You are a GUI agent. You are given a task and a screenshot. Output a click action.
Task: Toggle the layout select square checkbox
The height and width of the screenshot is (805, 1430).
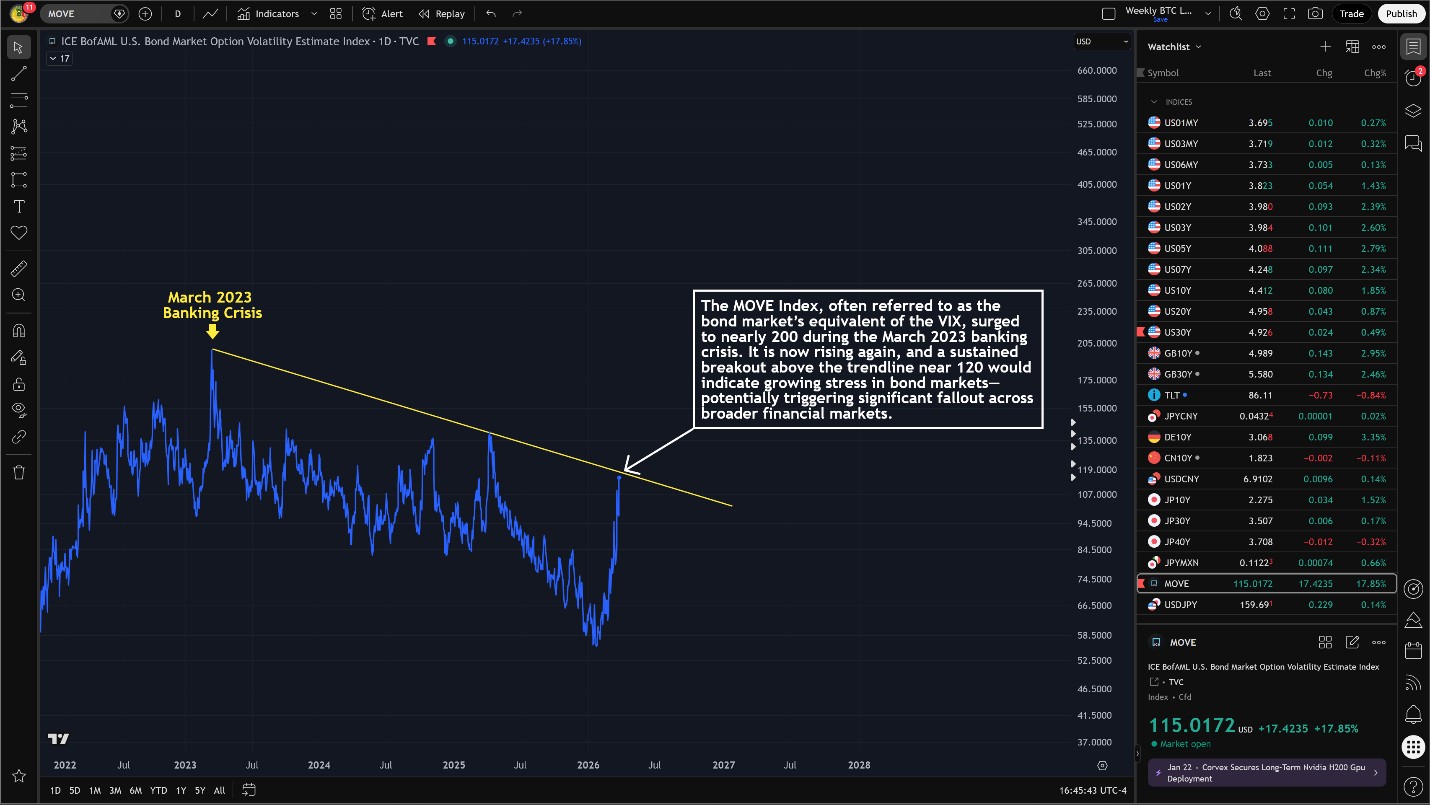1108,14
